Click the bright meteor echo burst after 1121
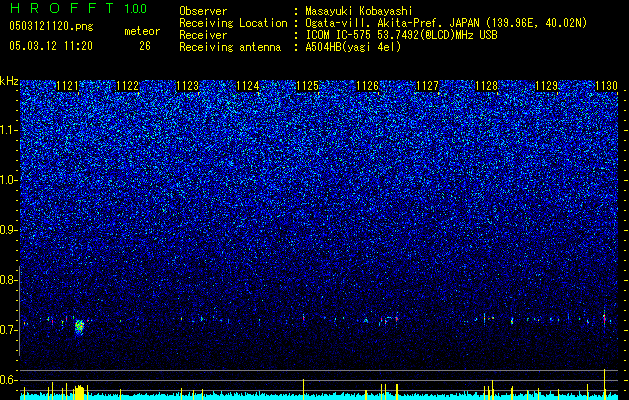The image size is (629, 400). [x=79, y=327]
